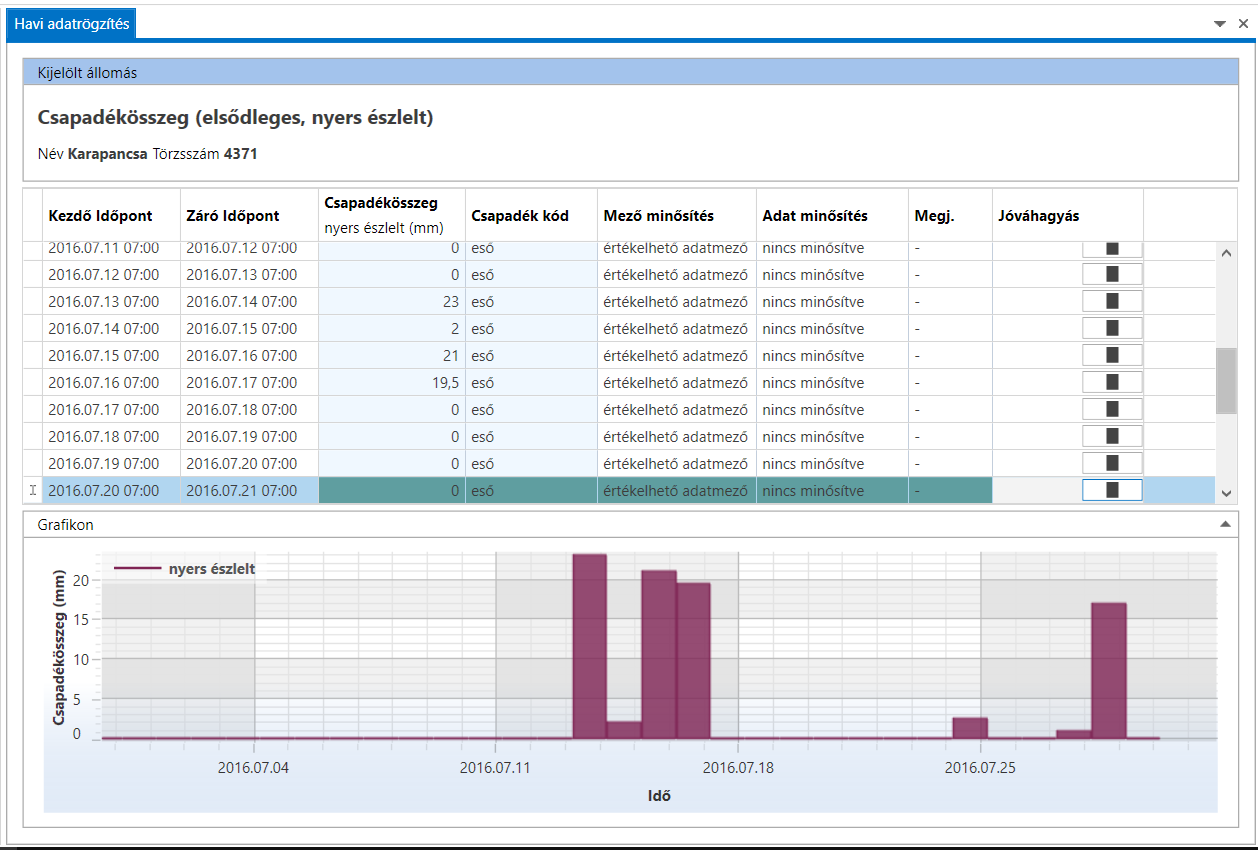Select nincs minősítve in the 2016.07.18 row
The height and width of the screenshot is (850, 1258).
pyautogui.click(x=832, y=436)
